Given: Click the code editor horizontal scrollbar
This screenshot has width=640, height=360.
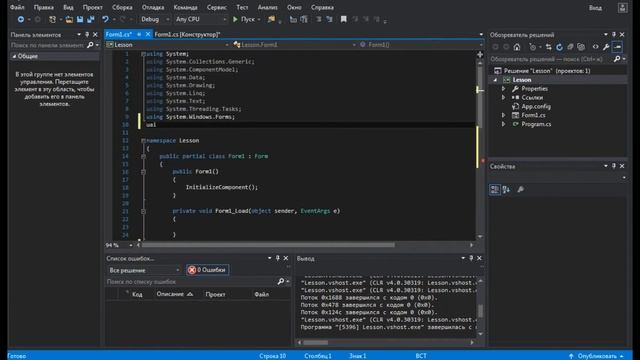Looking at the screenshot, I should coord(268,245).
